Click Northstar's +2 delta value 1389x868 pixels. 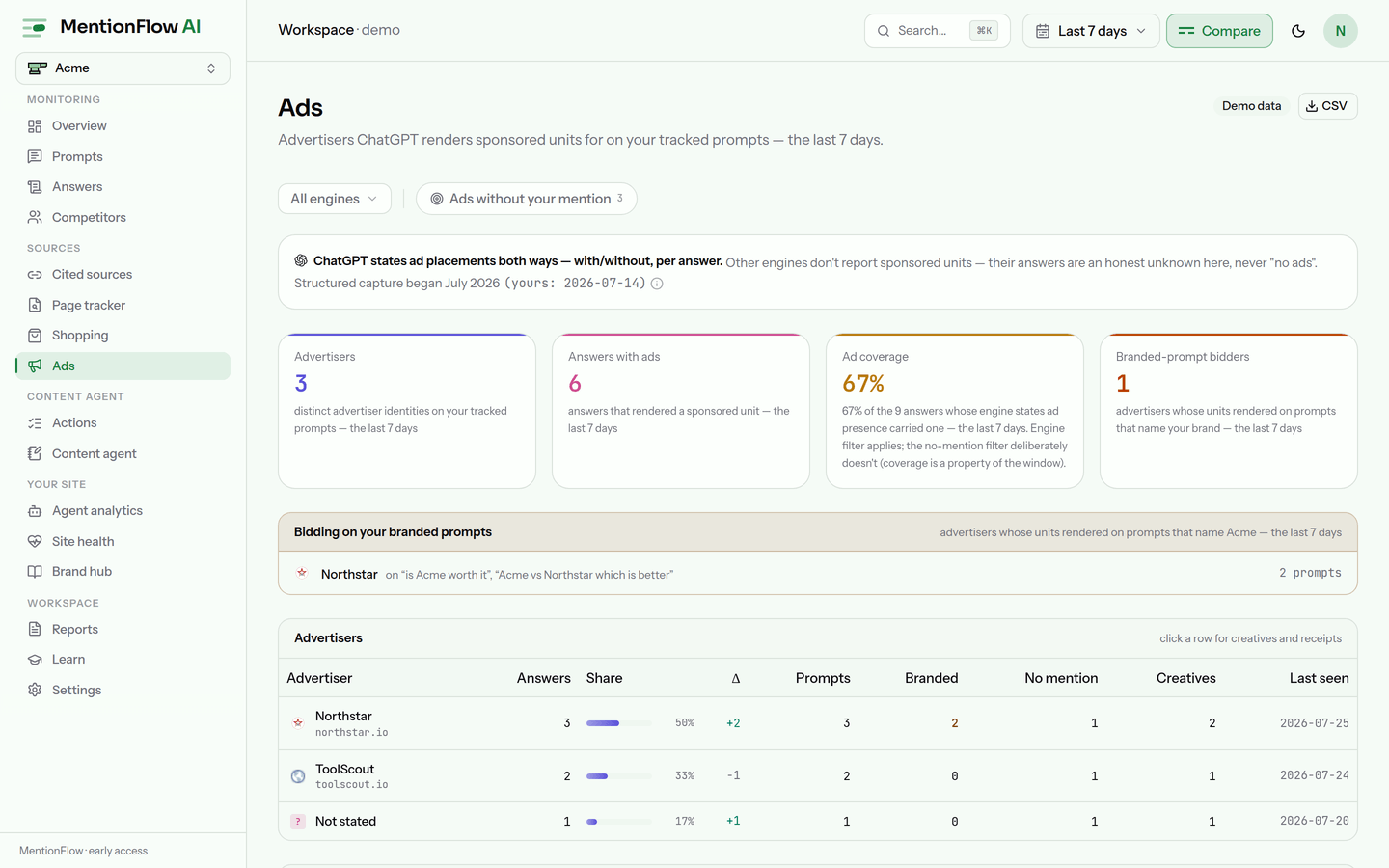tap(733, 723)
